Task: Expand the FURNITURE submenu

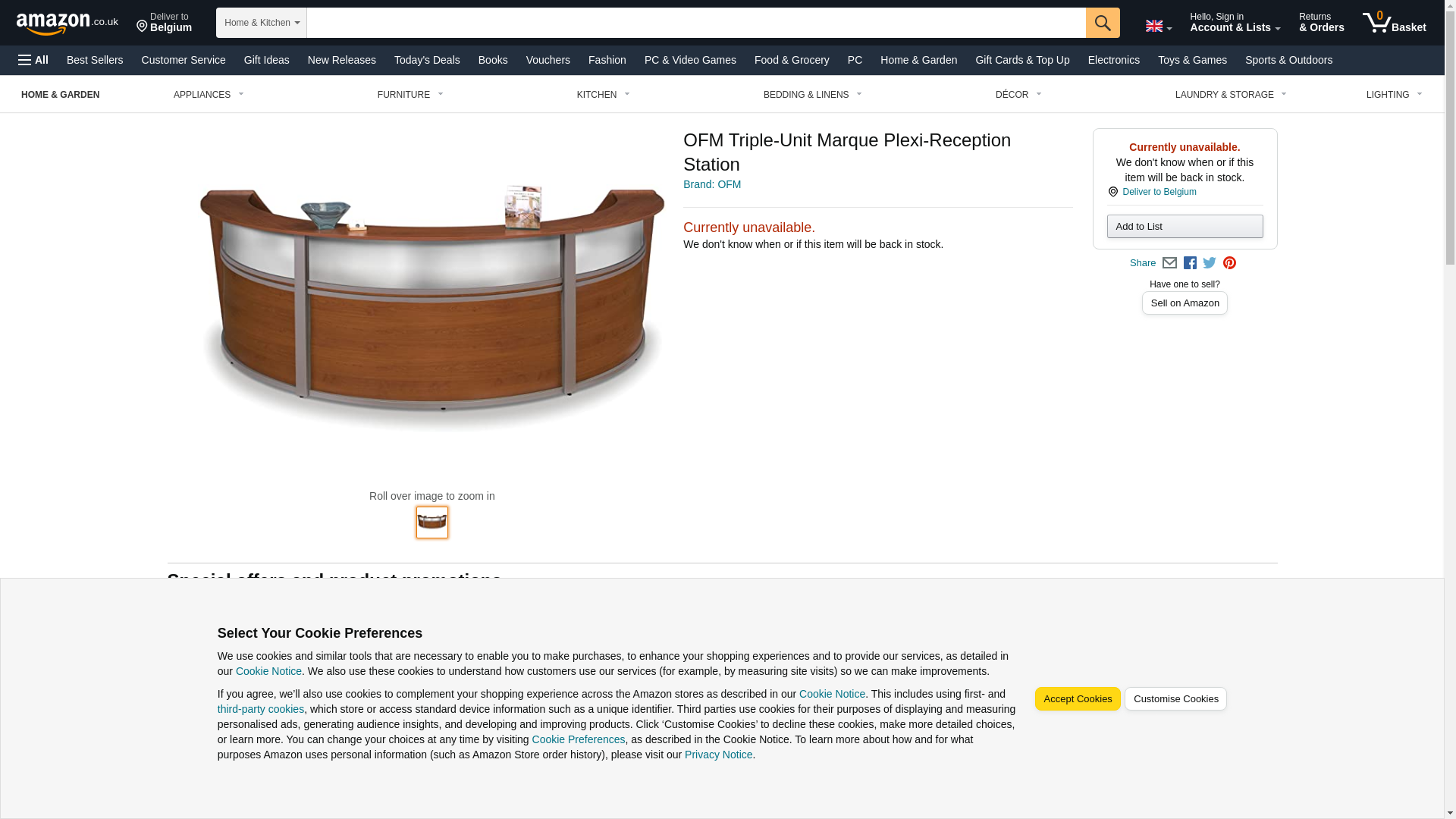Action: (410, 95)
